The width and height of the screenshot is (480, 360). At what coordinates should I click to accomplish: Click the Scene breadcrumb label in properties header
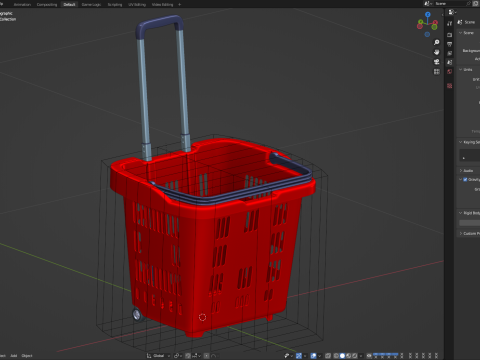[470, 22]
